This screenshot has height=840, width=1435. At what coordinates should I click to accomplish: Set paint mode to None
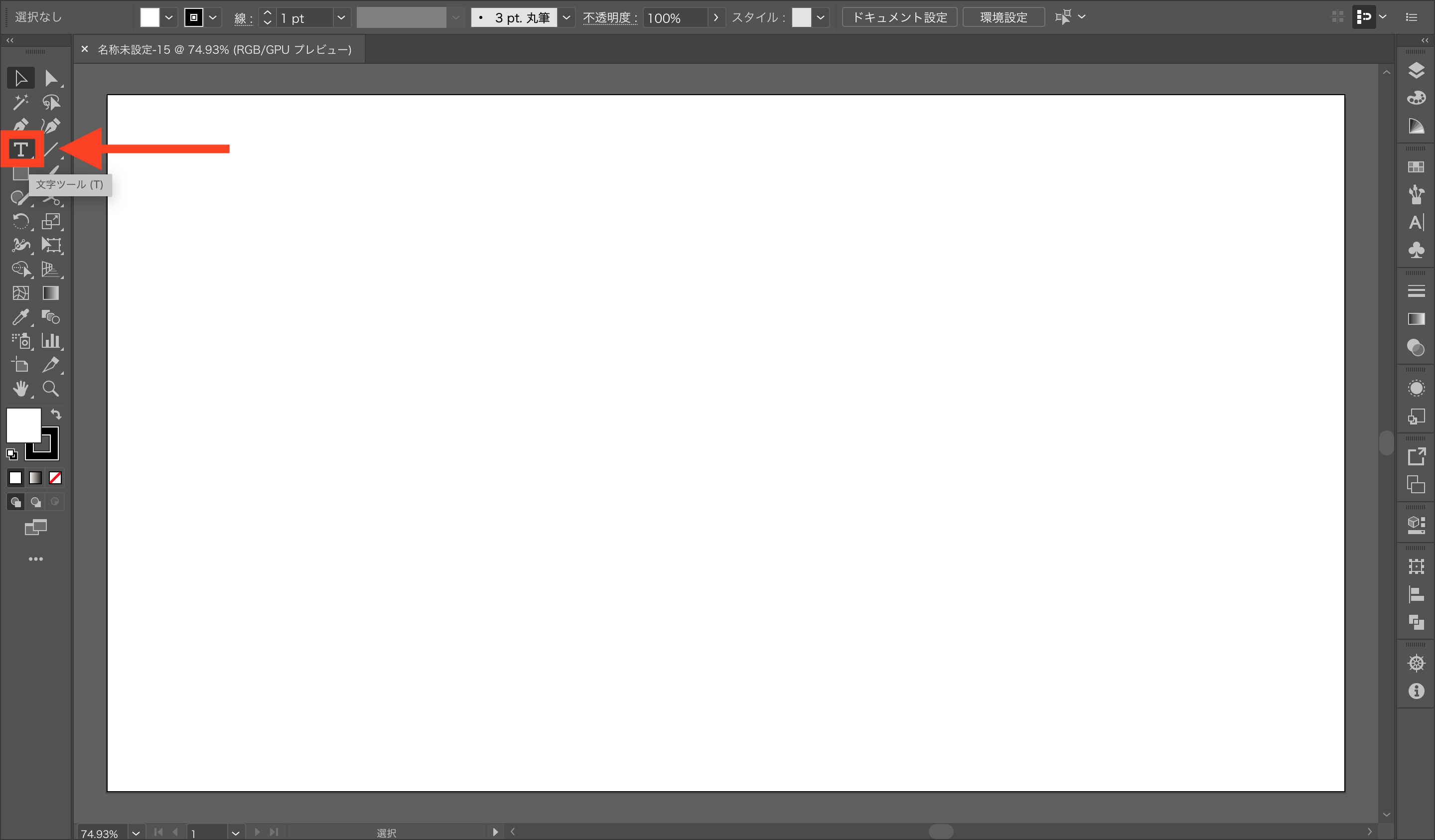coord(55,478)
